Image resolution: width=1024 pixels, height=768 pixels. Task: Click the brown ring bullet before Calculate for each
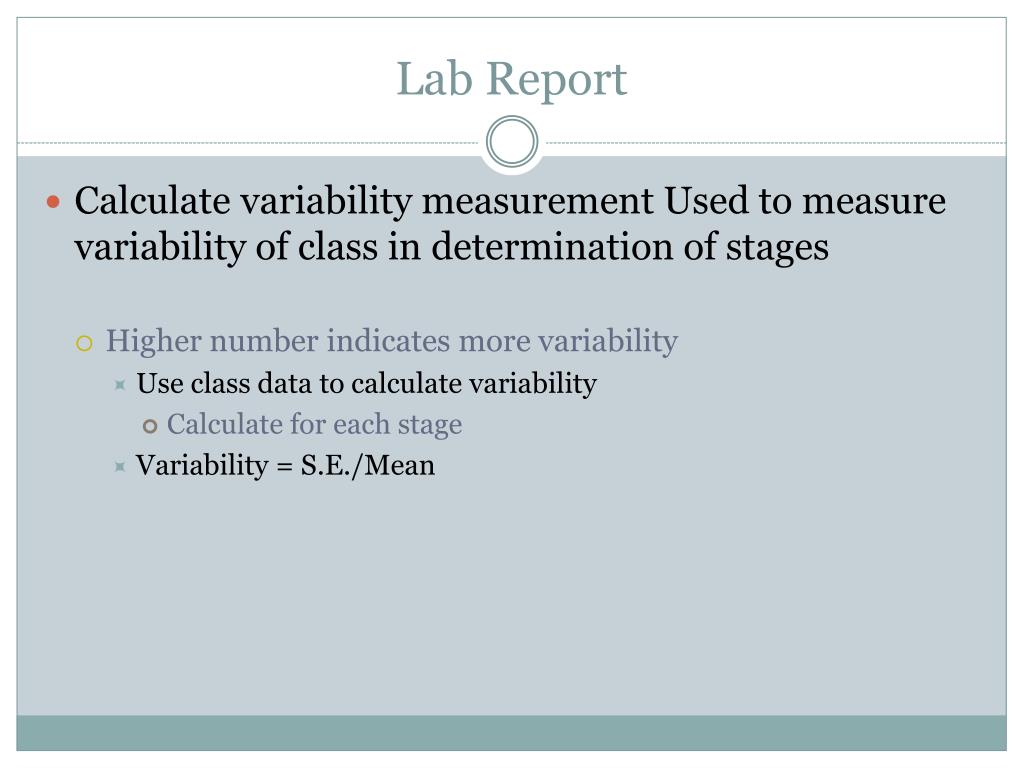[x=150, y=426]
